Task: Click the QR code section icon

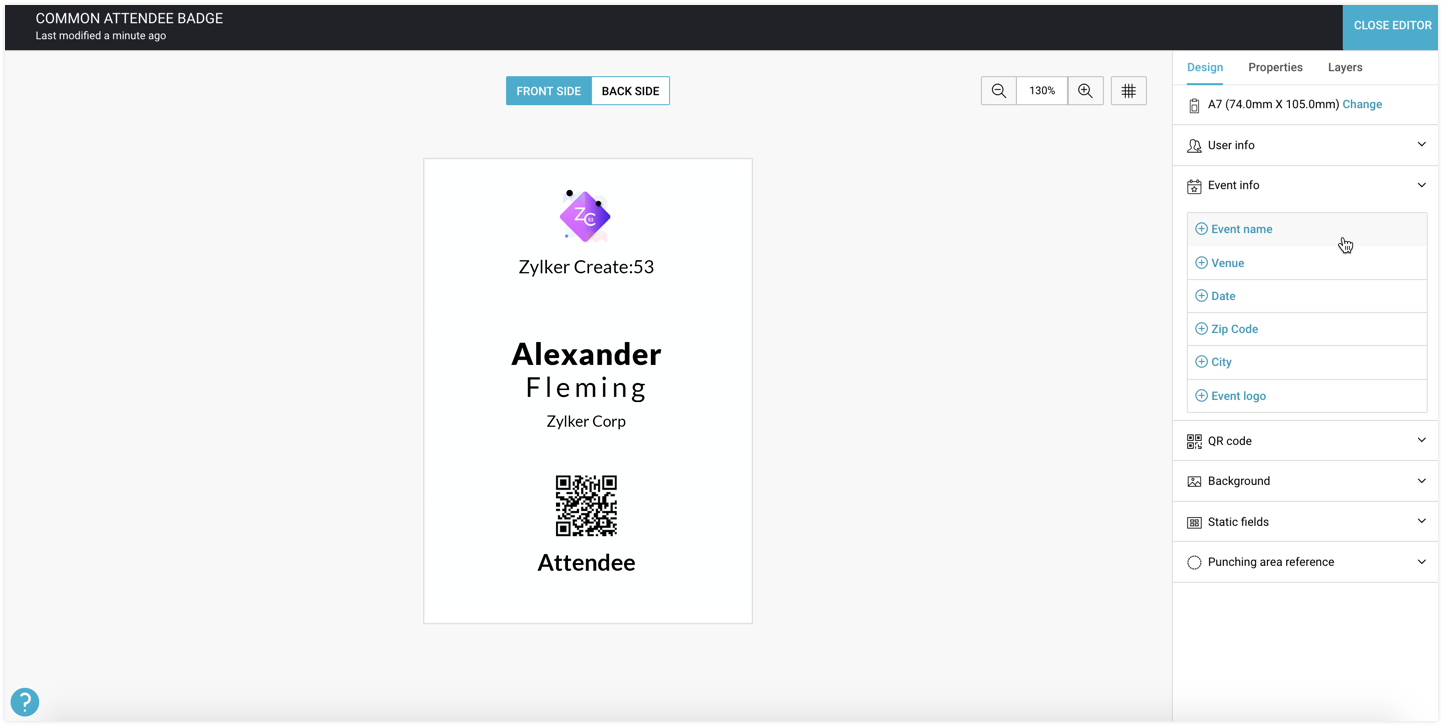Action: [1194, 441]
